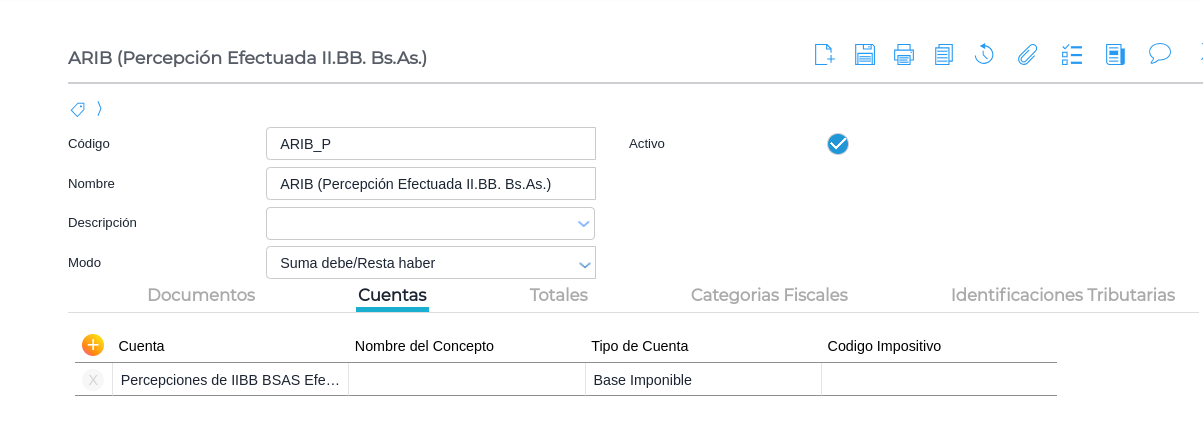Screen dimensions: 1203x436
Task: Add a new account row with plus button
Action: (93, 345)
